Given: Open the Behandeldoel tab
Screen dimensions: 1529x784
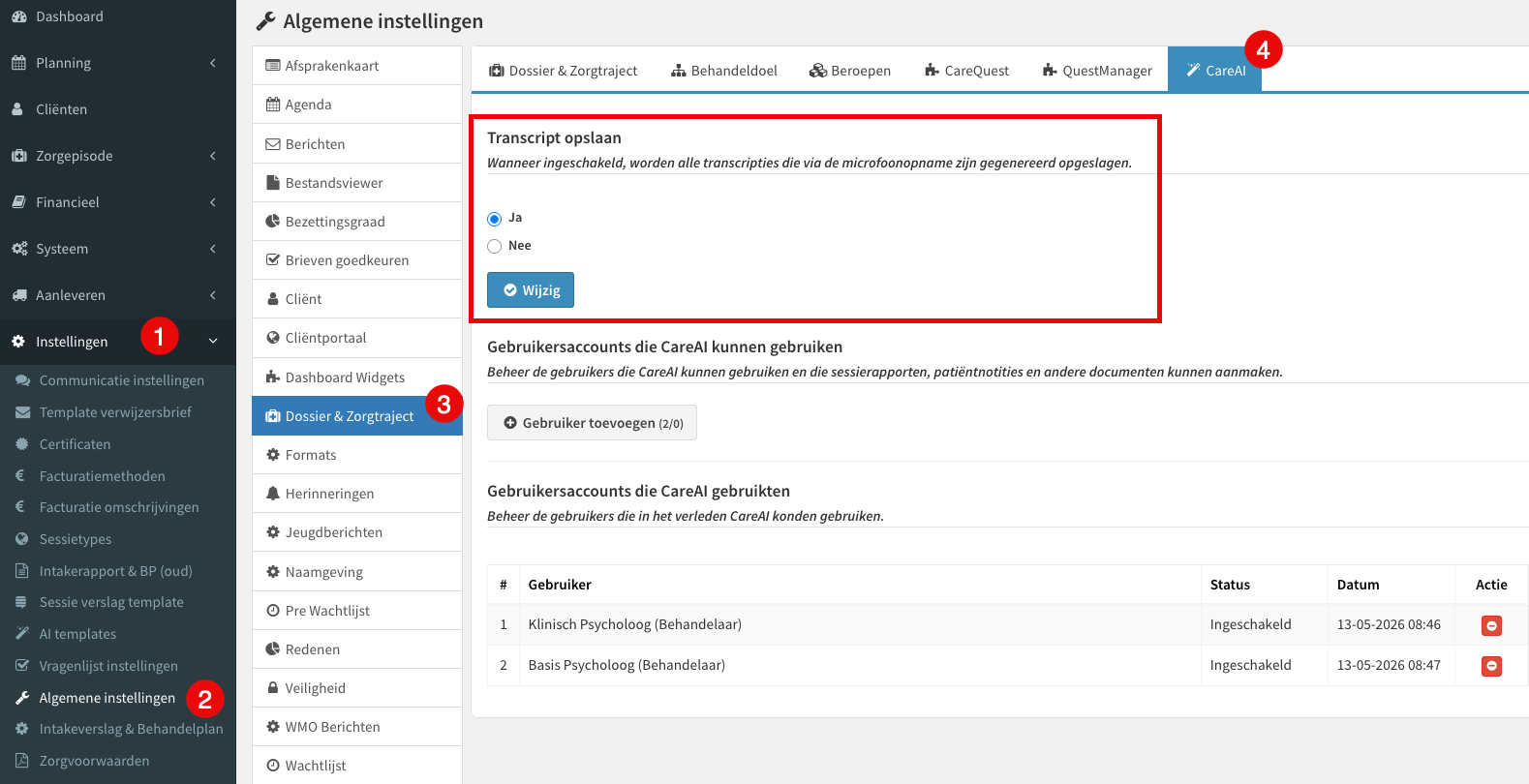Looking at the screenshot, I should coord(724,71).
